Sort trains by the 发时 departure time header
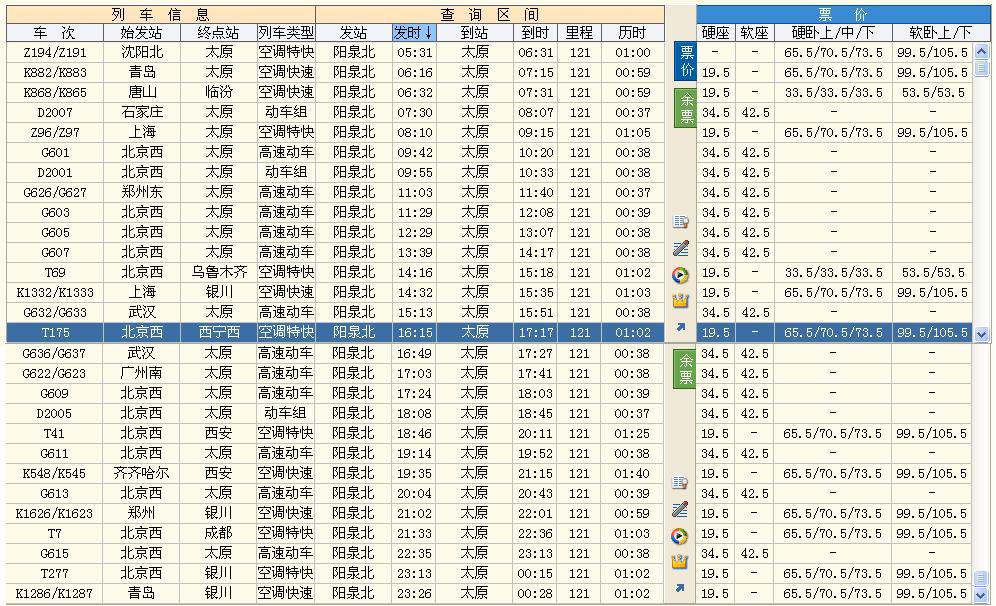The width and height of the screenshot is (996, 606). 414,32
